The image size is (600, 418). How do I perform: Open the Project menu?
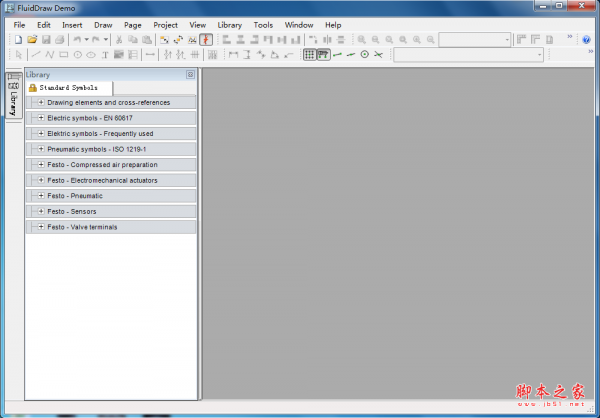tap(165, 25)
